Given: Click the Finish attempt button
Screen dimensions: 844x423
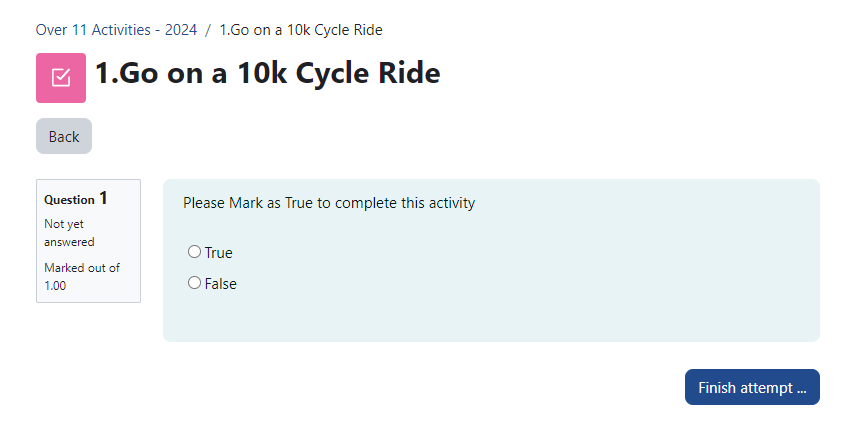Looking at the screenshot, I should pos(751,387).
